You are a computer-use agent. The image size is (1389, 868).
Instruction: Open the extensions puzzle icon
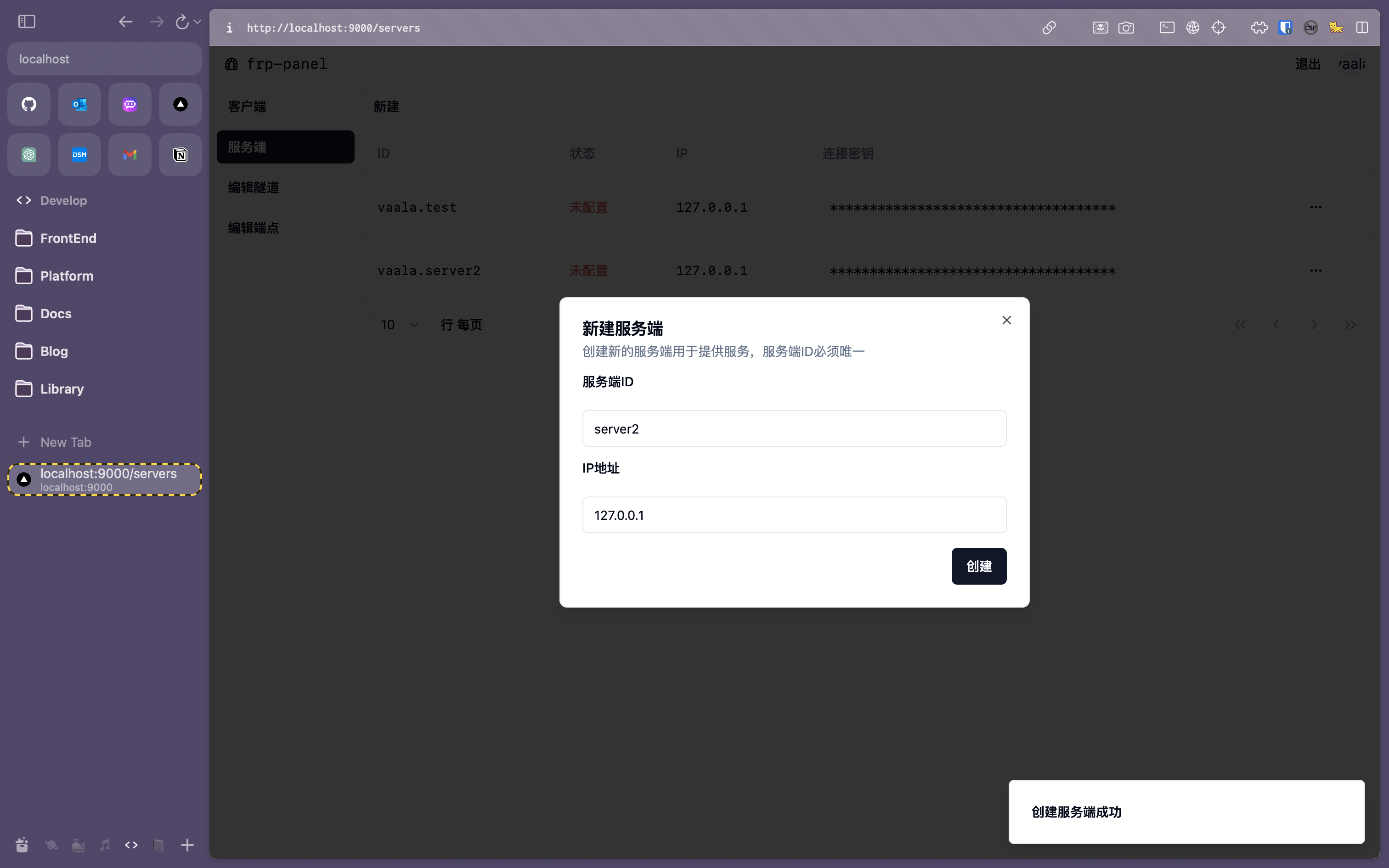(x=1259, y=28)
